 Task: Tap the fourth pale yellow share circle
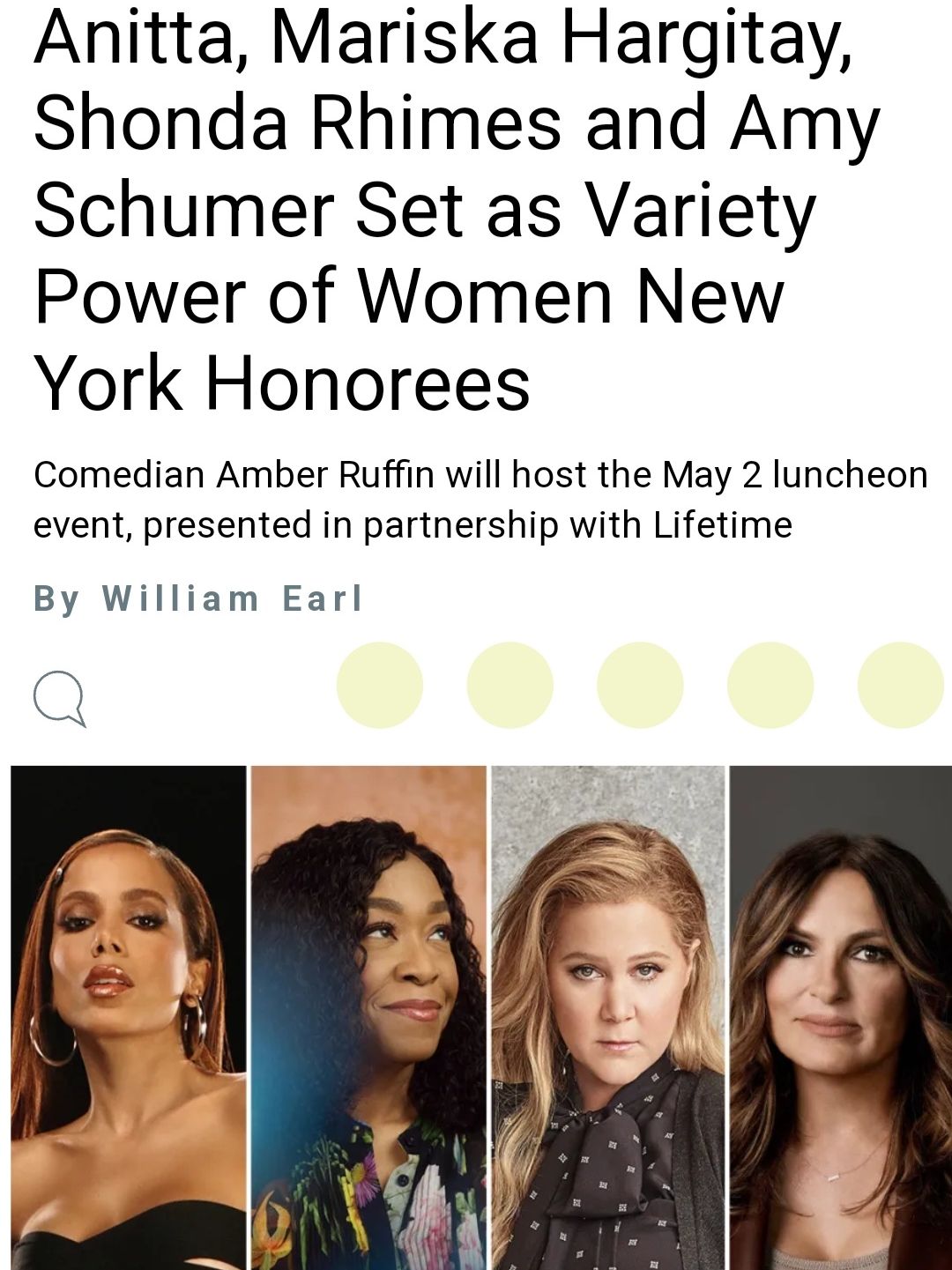(770, 685)
